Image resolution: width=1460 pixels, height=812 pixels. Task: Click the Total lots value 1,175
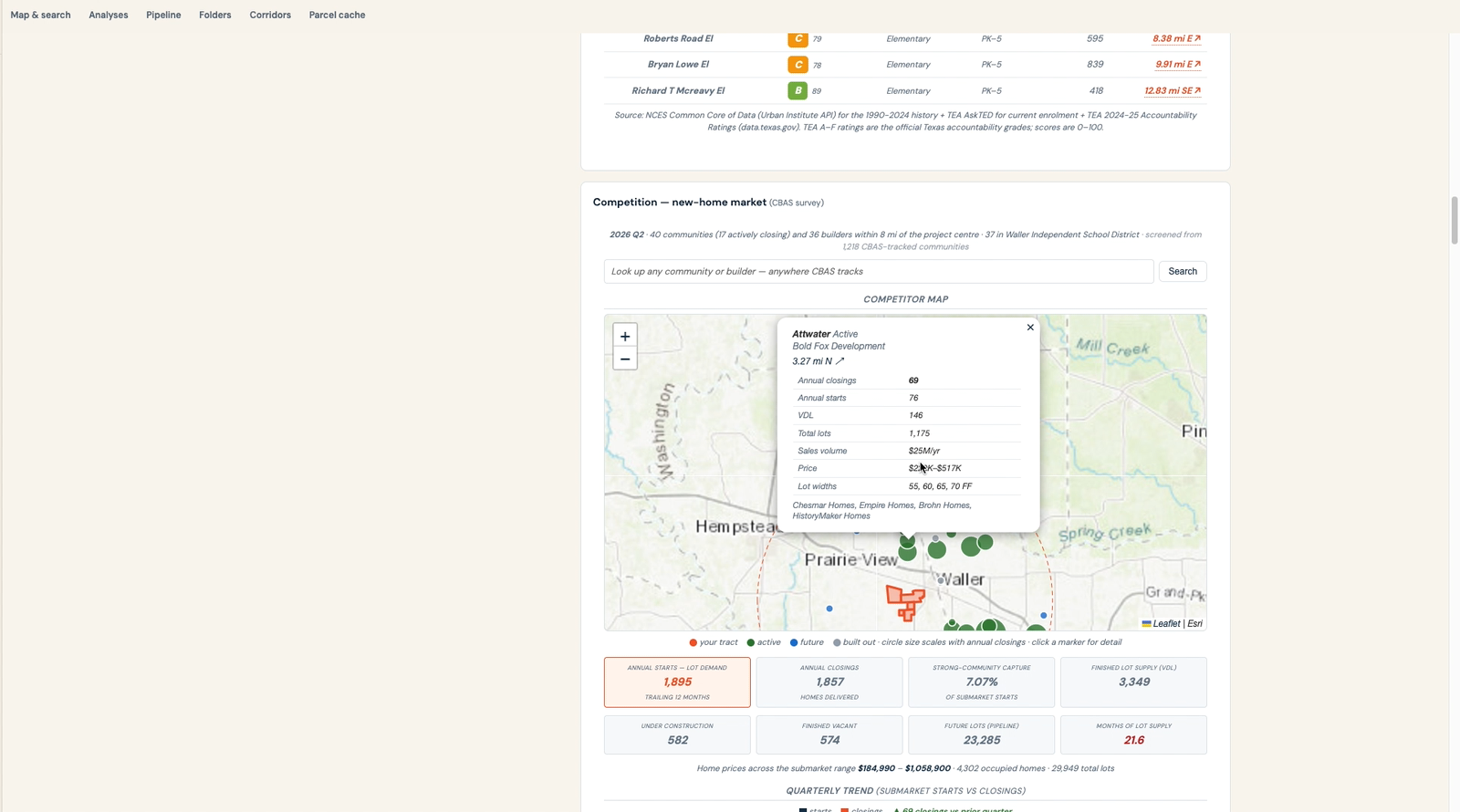click(919, 433)
